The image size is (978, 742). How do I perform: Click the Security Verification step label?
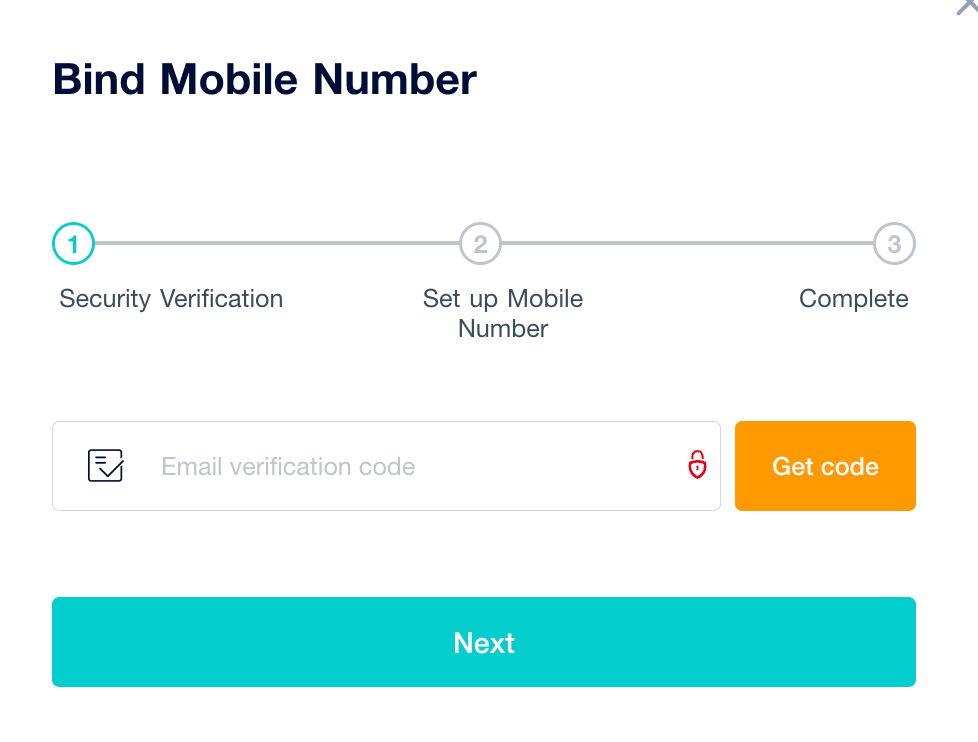pyautogui.click(x=171, y=298)
